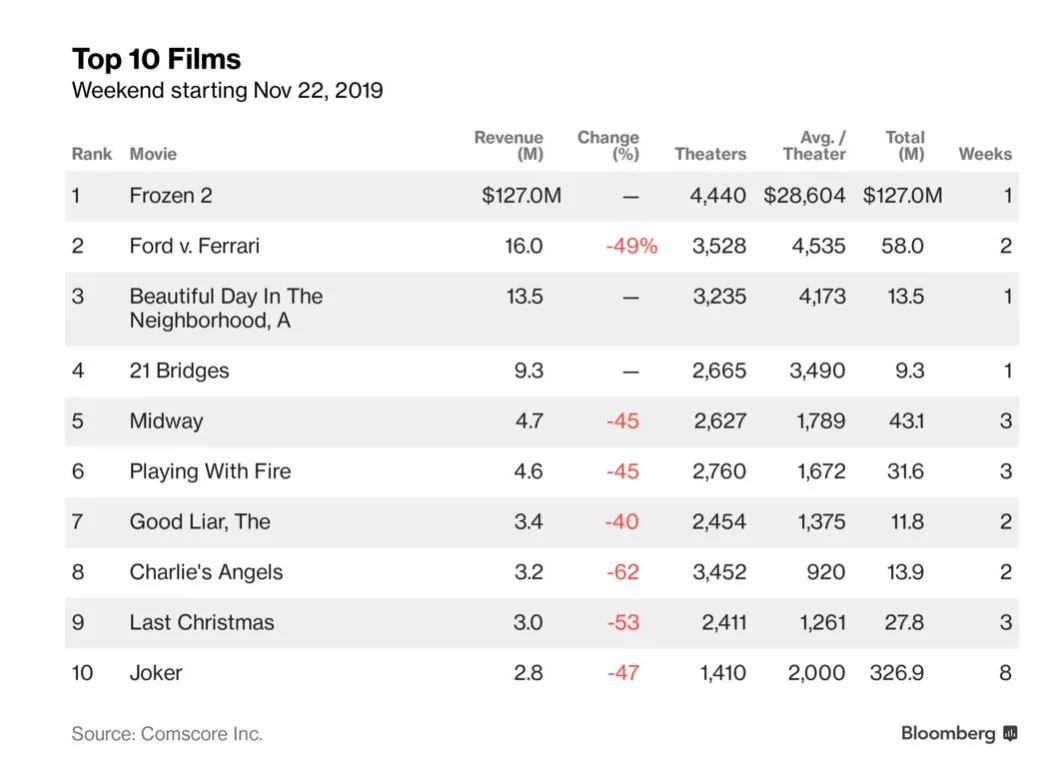The height and width of the screenshot is (780, 1060).
Task: Click the Change (%) column header
Action: pyautogui.click(x=608, y=146)
